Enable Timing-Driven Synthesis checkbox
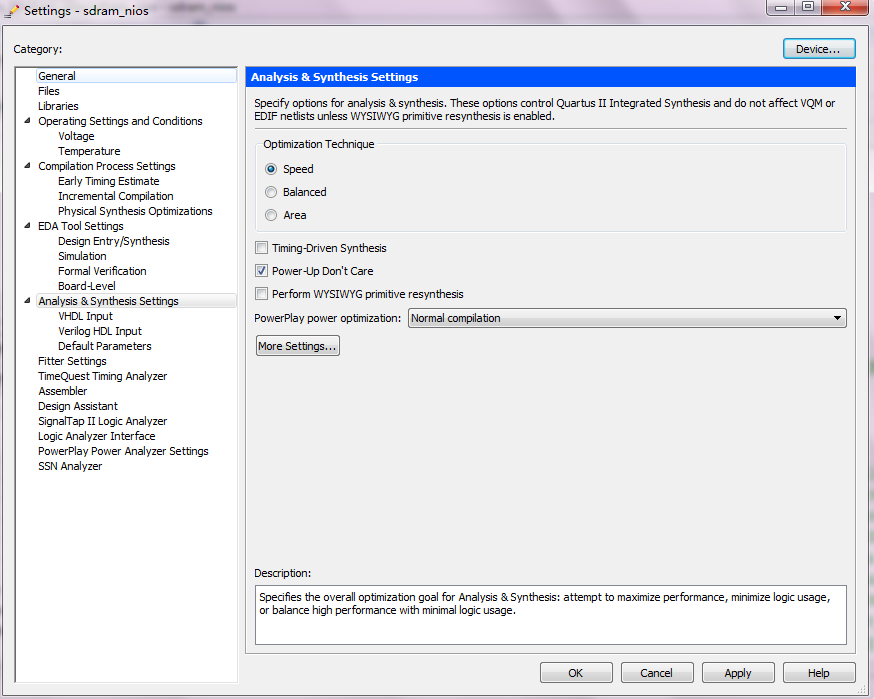The height and width of the screenshot is (699, 874). pos(261,247)
